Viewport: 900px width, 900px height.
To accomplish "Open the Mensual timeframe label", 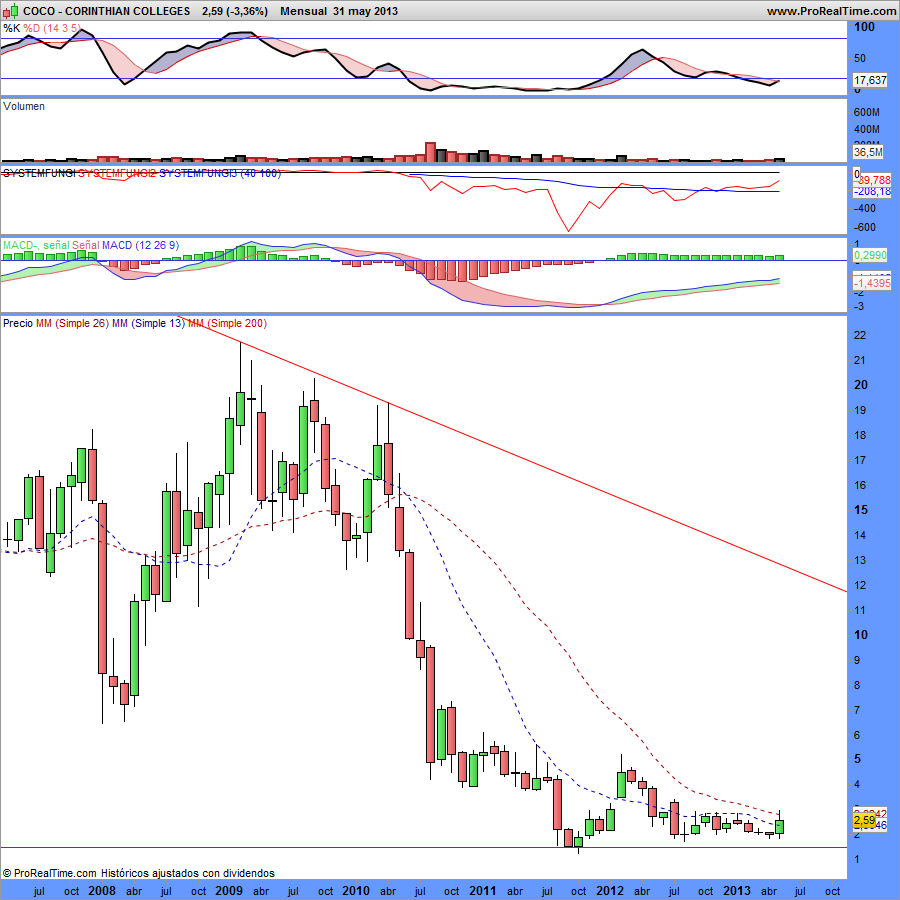I will pyautogui.click(x=304, y=11).
